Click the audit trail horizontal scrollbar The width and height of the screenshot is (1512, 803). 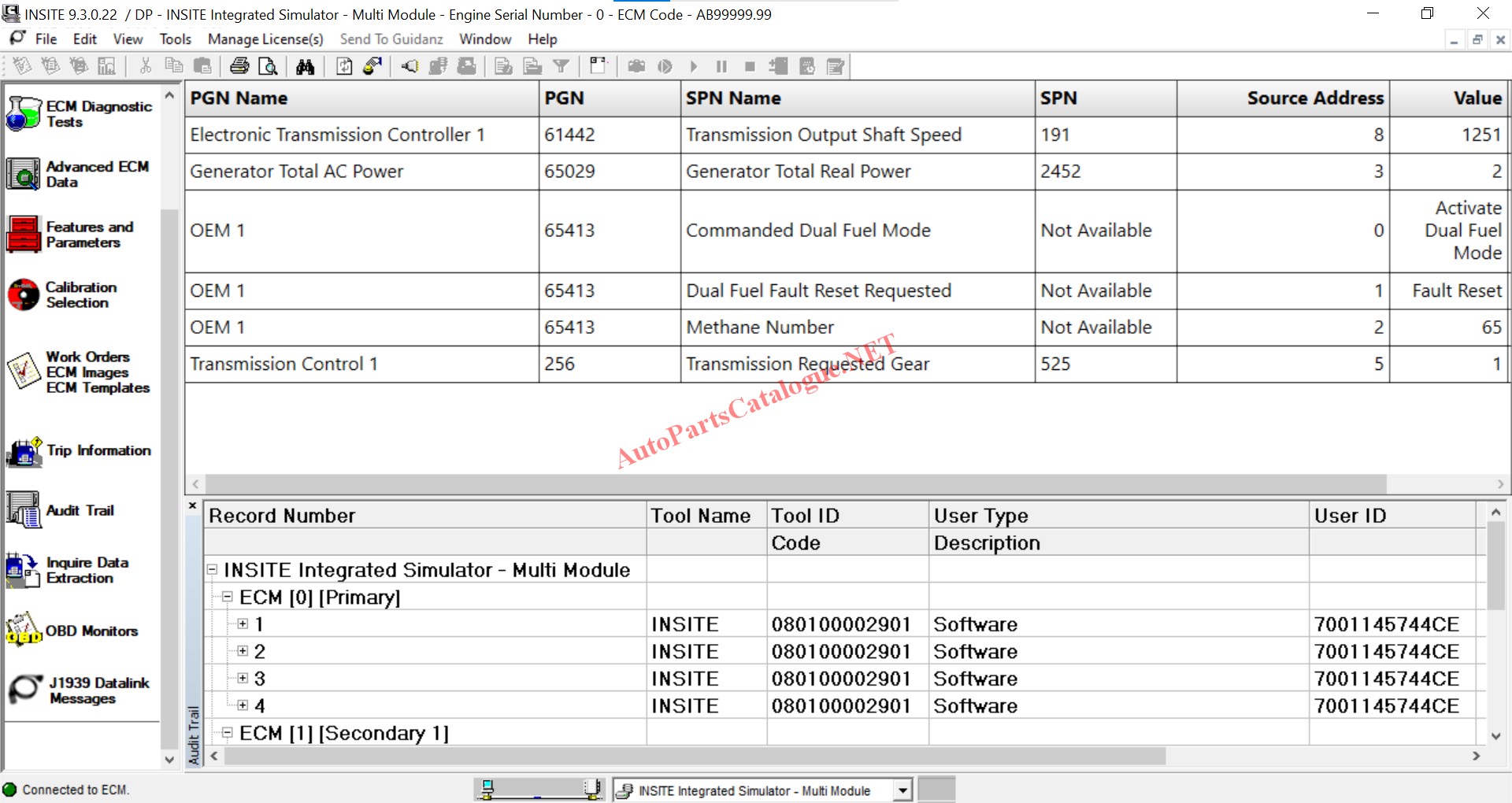693,756
